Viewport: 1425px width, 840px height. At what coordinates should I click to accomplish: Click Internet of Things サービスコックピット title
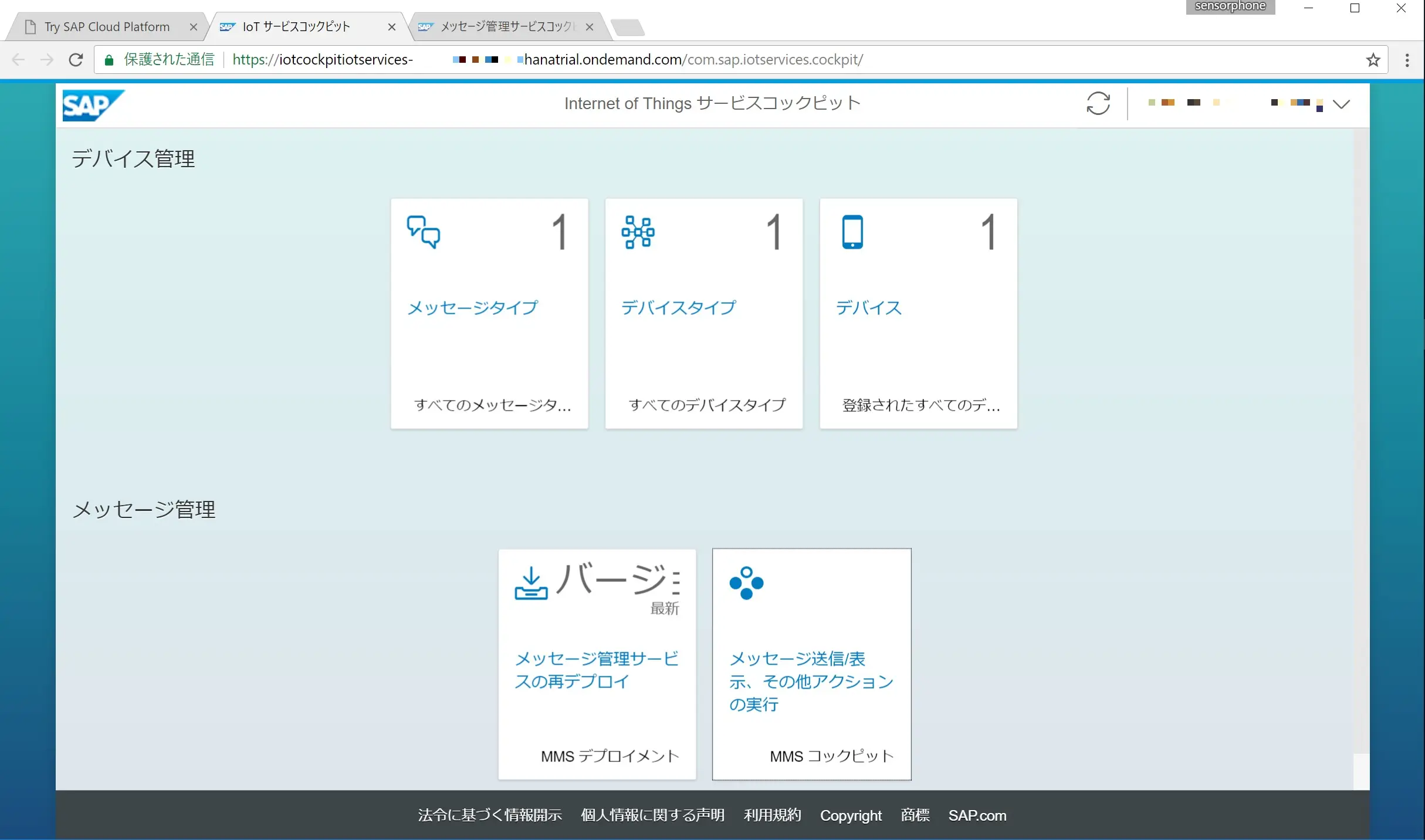coord(712,103)
